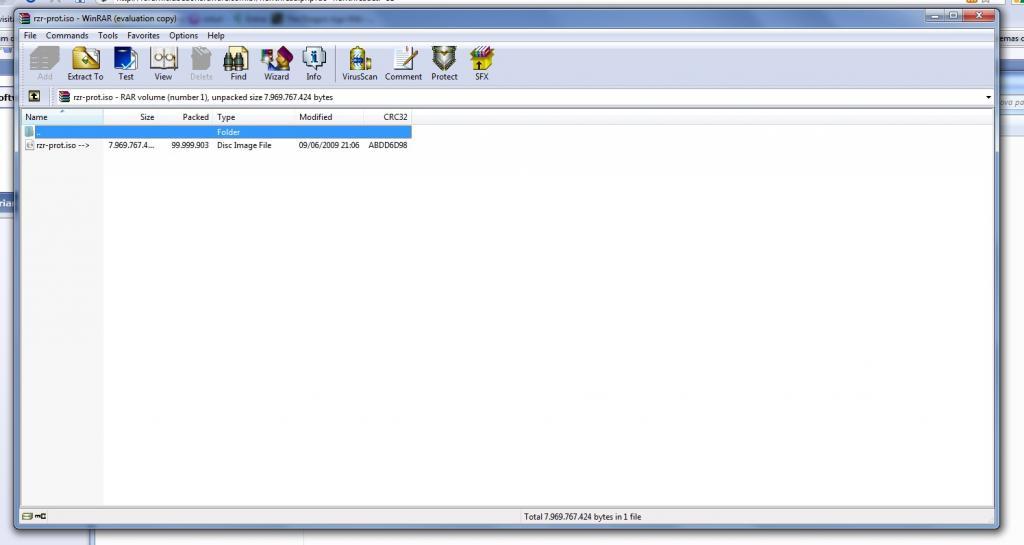1024x545 pixels.
Task: Click the packed size 99.999.903
Action: click(x=190, y=145)
